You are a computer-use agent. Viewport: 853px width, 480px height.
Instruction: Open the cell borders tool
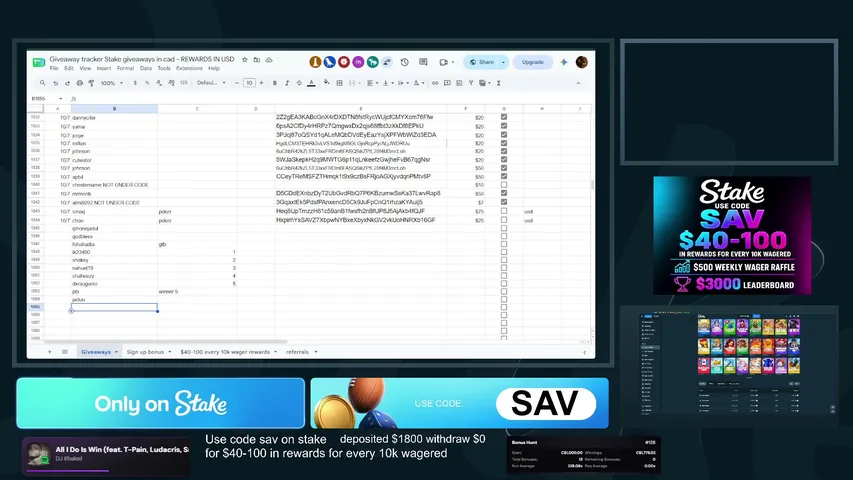click(x=339, y=83)
